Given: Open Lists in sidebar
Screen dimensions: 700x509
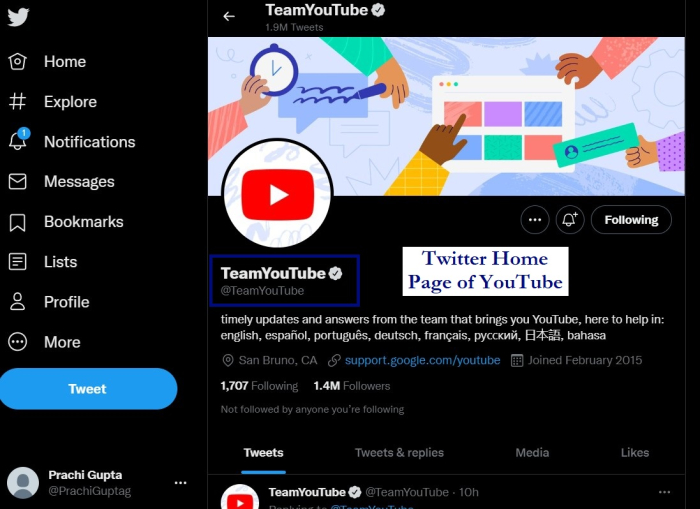Looking at the screenshot, I should (x=42, y=262).
